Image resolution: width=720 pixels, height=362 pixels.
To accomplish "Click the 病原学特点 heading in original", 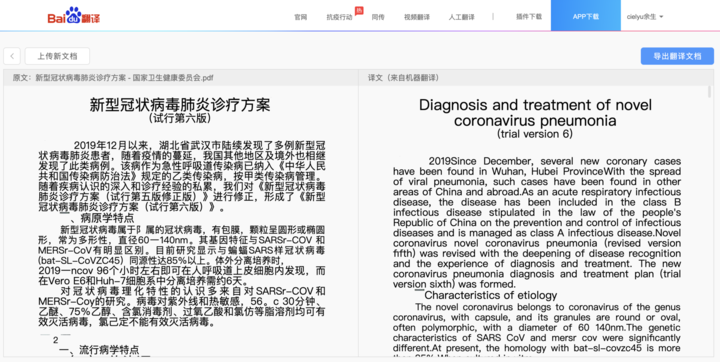I will click(107, 217).
